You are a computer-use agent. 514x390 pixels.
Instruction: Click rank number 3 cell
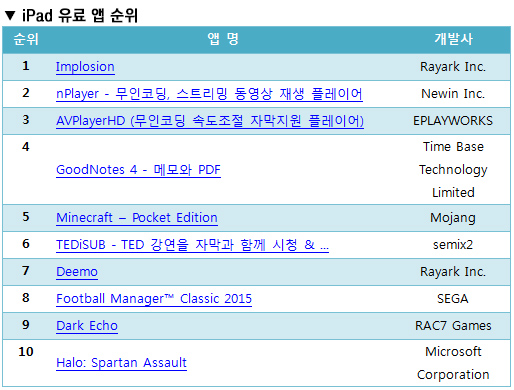26,120
